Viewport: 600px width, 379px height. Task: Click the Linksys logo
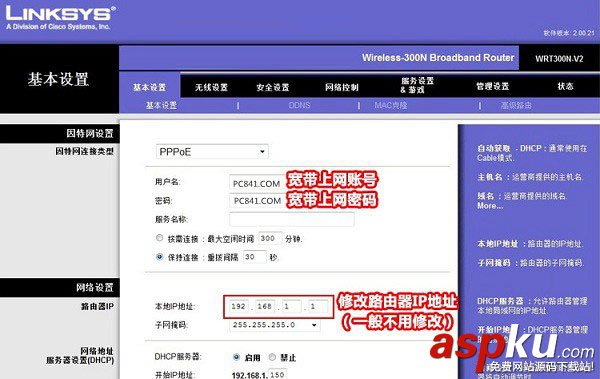[60, 18]
